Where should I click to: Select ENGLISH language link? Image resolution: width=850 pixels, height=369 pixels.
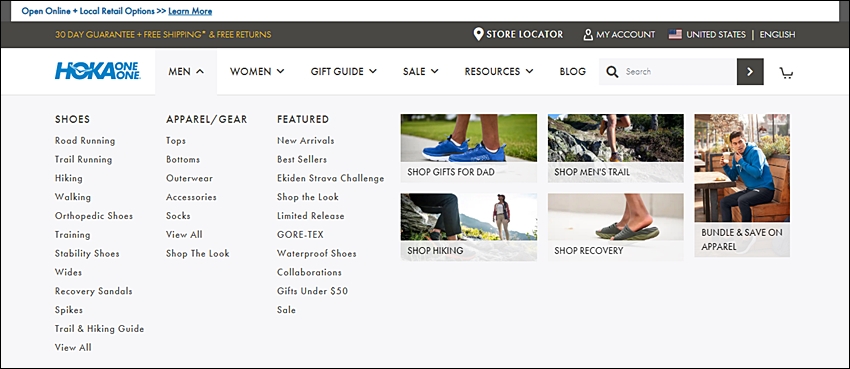coord(777,34)
